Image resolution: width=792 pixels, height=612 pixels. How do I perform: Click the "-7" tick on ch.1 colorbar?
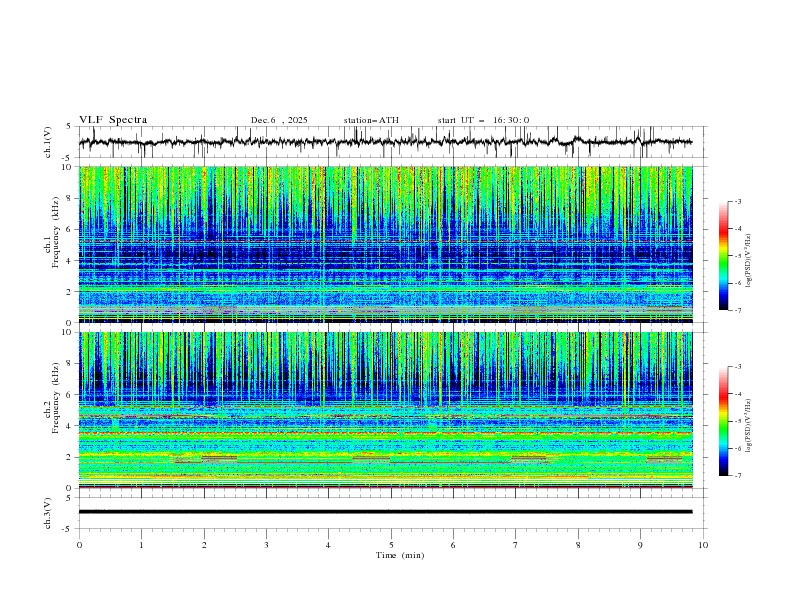(x=738, y=311)
